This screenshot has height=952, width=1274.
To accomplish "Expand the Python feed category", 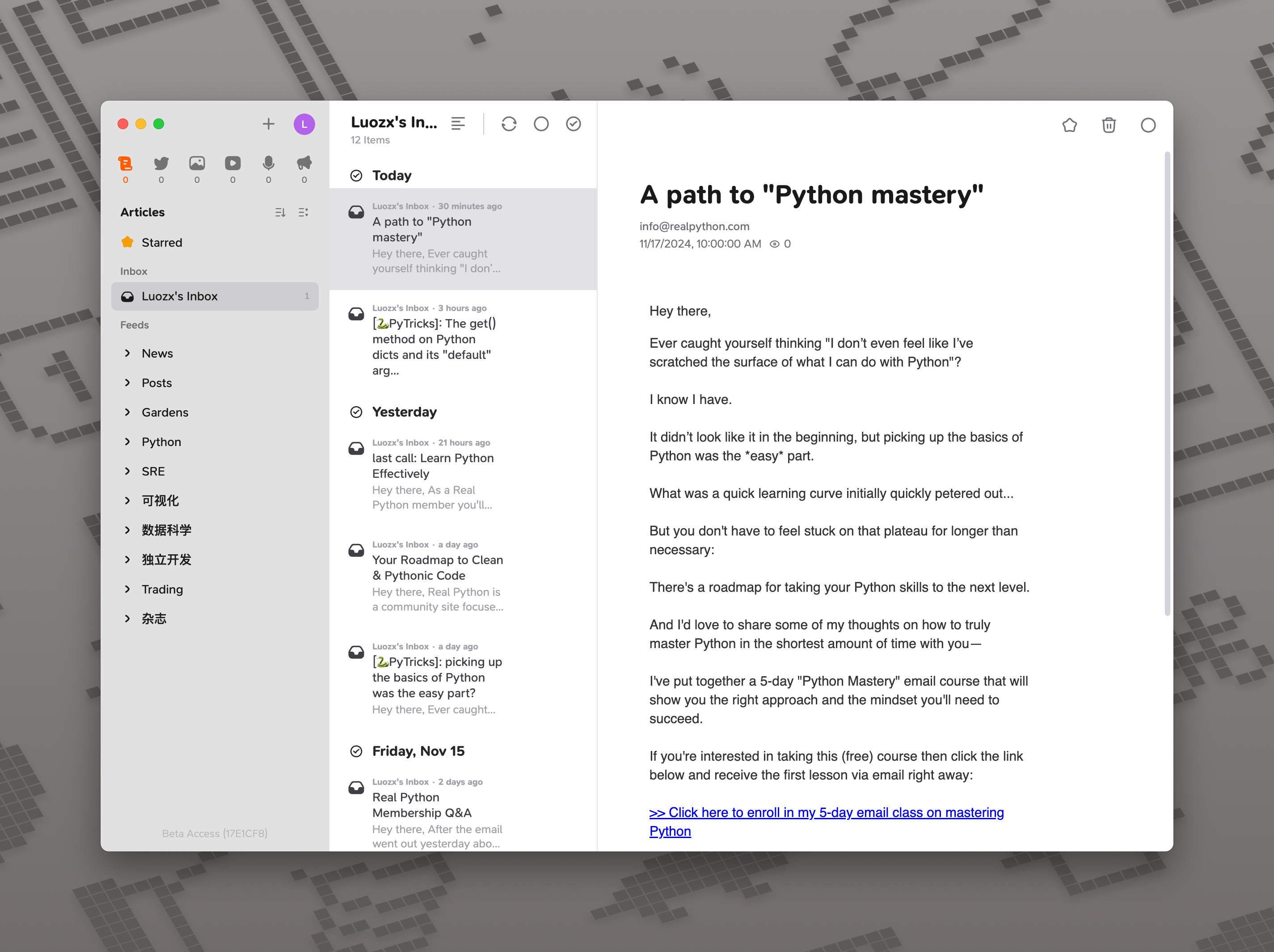I will click(x=128, y=442).
